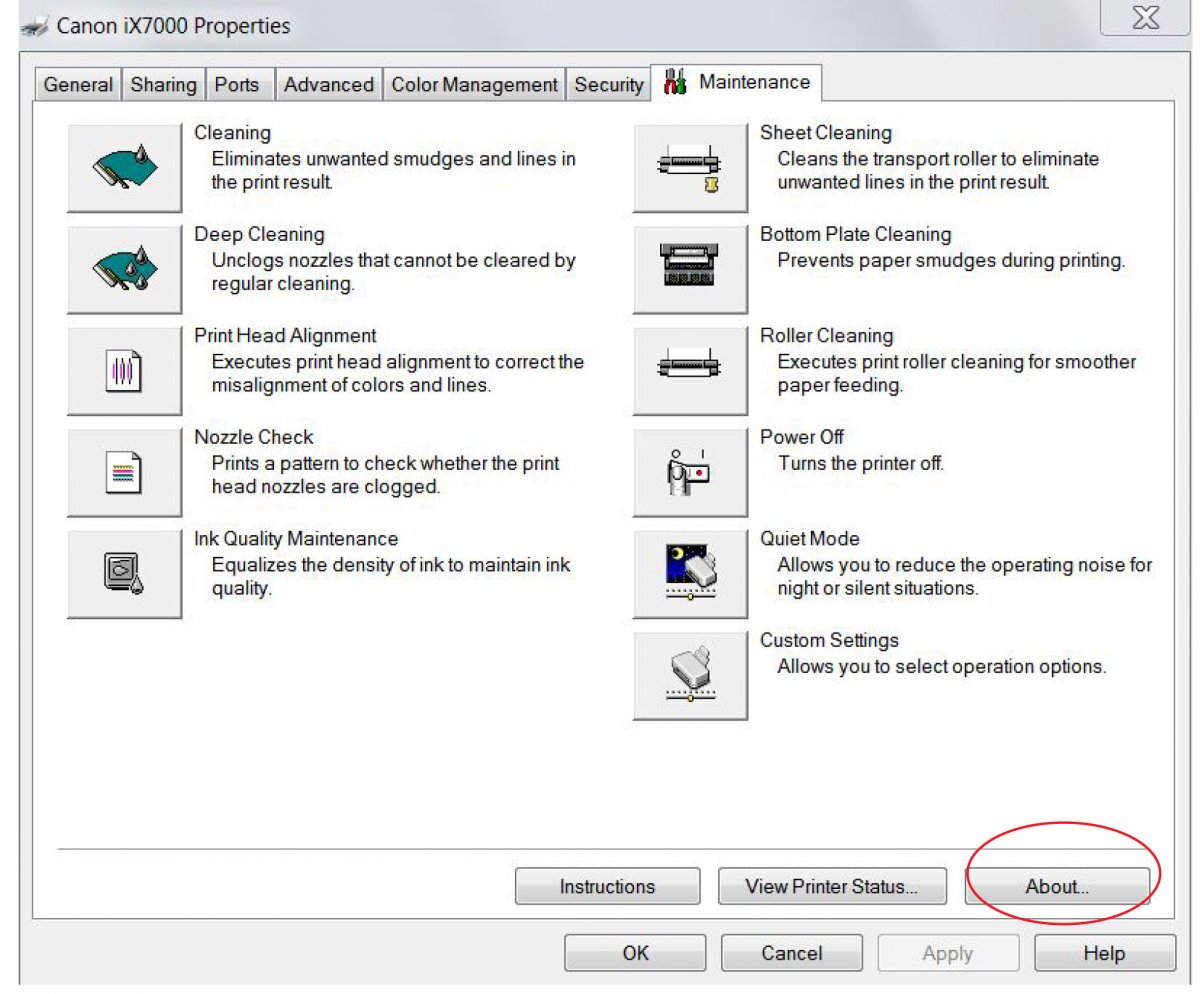Click the Power Off icon button
The width and height of the screenshot is (1200, 994).
[690, 473]
